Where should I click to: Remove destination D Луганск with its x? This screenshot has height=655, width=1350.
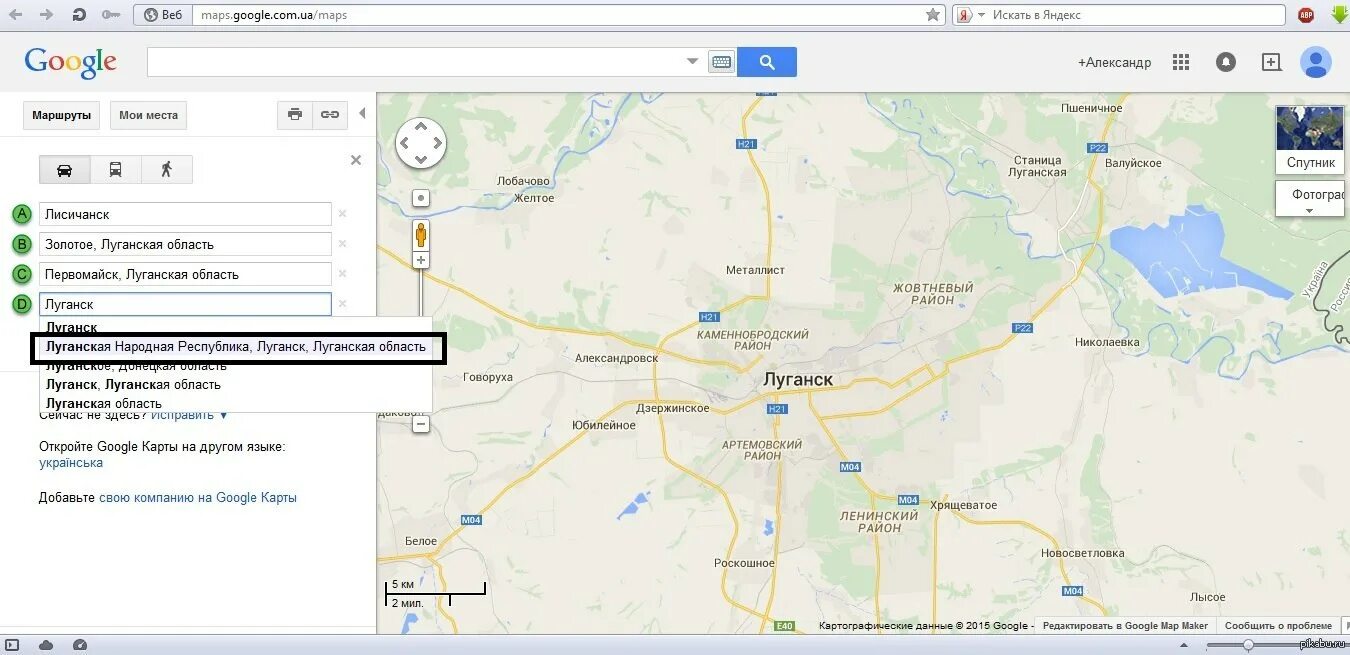tap(343, 304)
